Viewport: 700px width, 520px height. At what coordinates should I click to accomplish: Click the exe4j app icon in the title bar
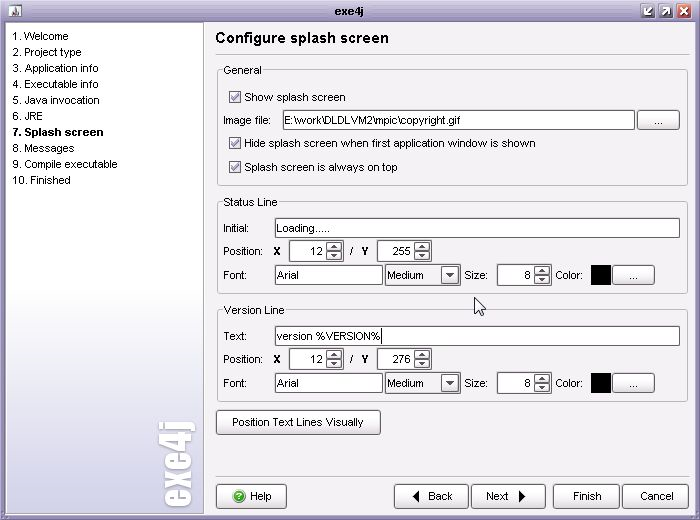pos(15,10)
